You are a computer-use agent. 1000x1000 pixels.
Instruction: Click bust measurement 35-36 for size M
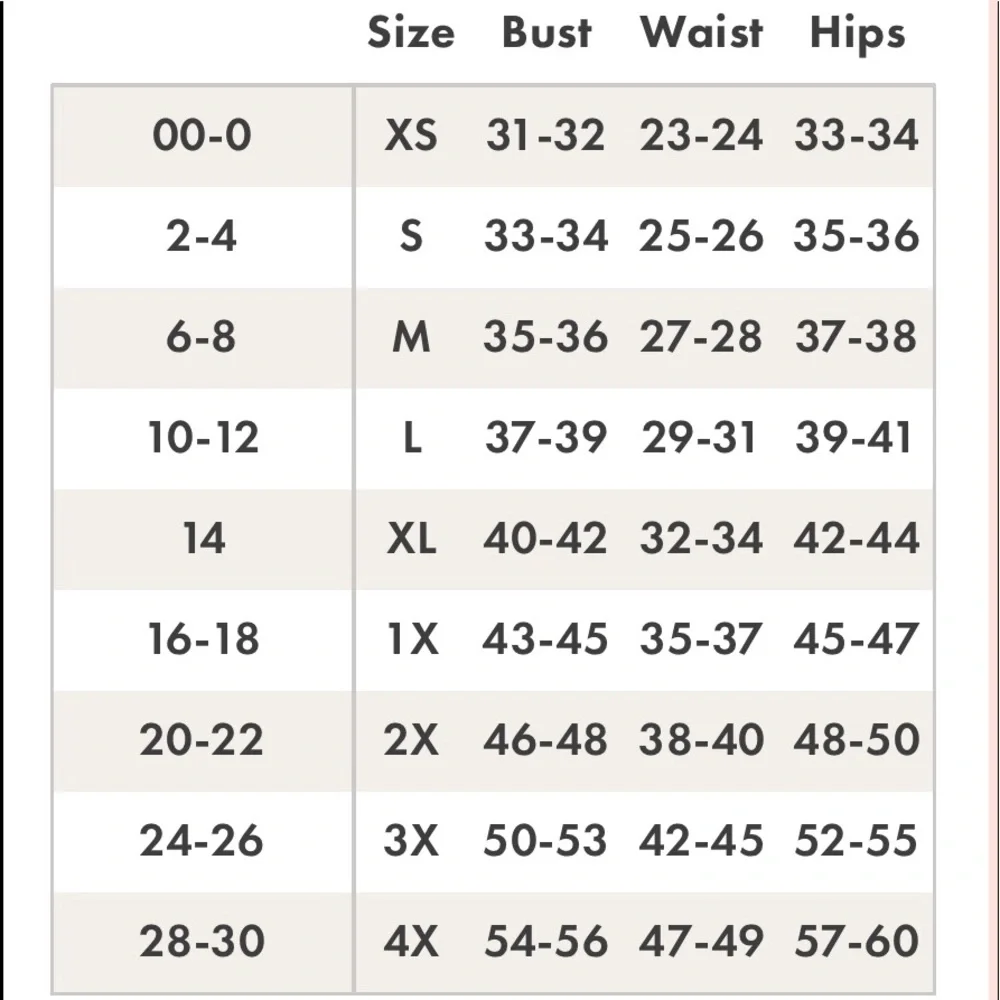[x=546, y=337]
